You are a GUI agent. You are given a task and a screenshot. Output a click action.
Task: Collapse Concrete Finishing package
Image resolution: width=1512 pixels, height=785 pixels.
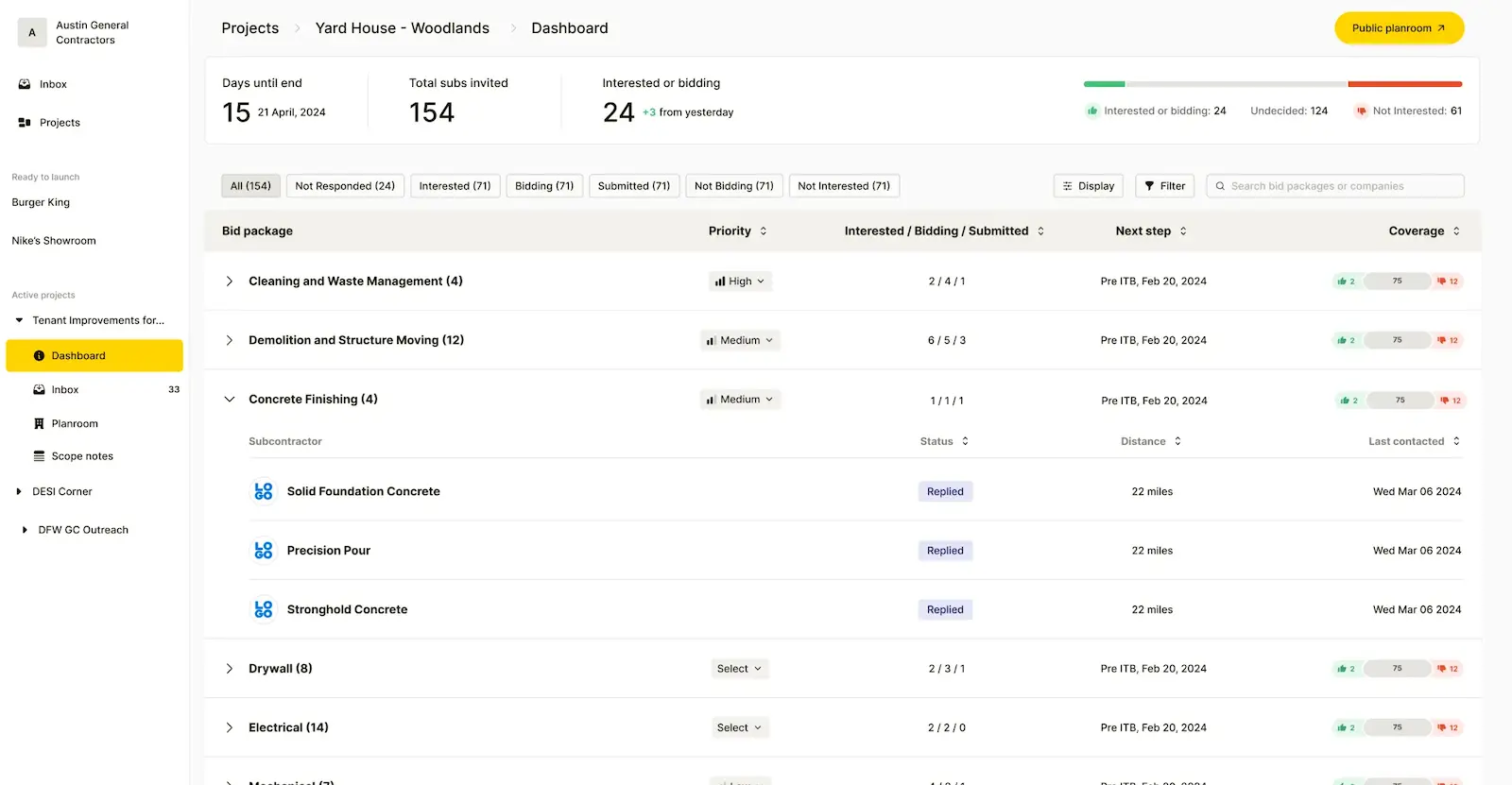(229, 400)
